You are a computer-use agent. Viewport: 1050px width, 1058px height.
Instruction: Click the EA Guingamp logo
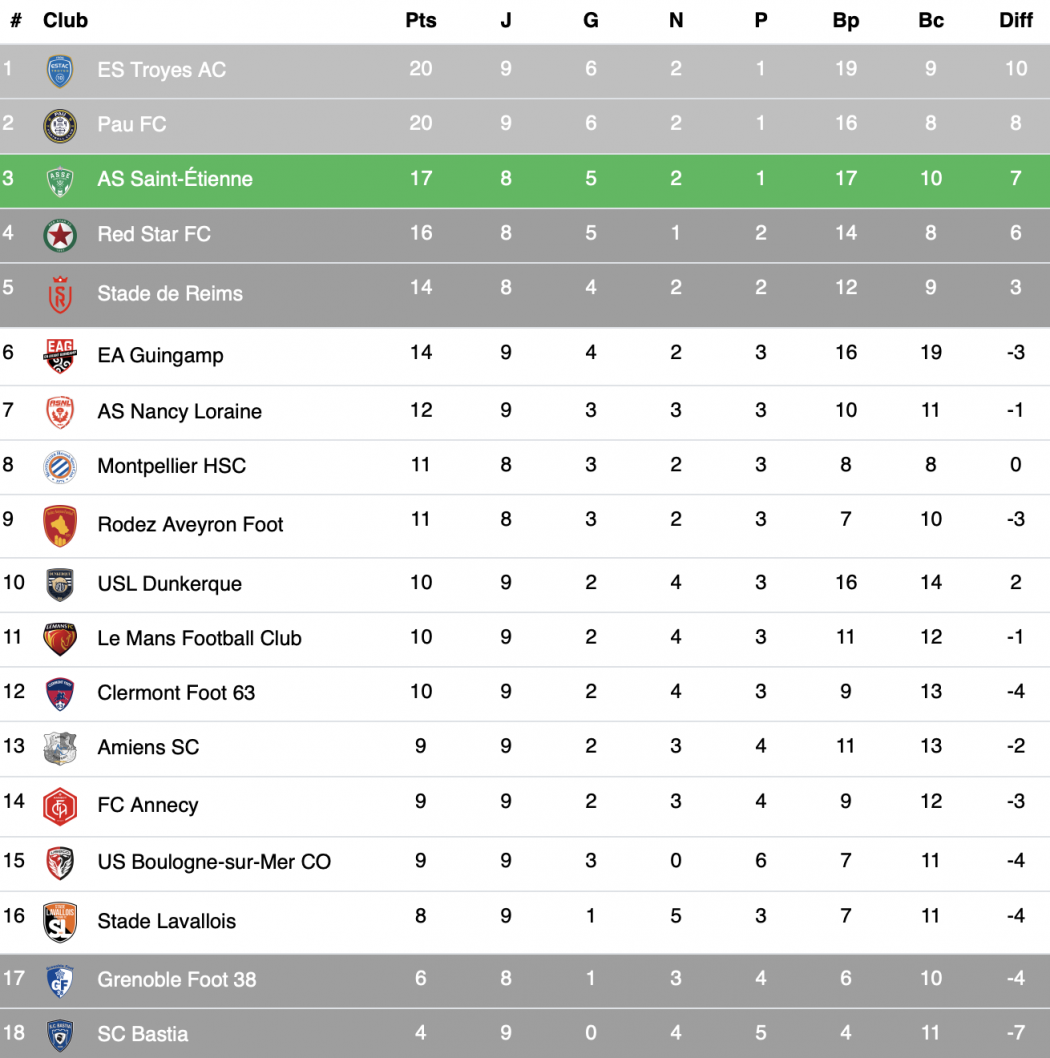tap(60, 355)
